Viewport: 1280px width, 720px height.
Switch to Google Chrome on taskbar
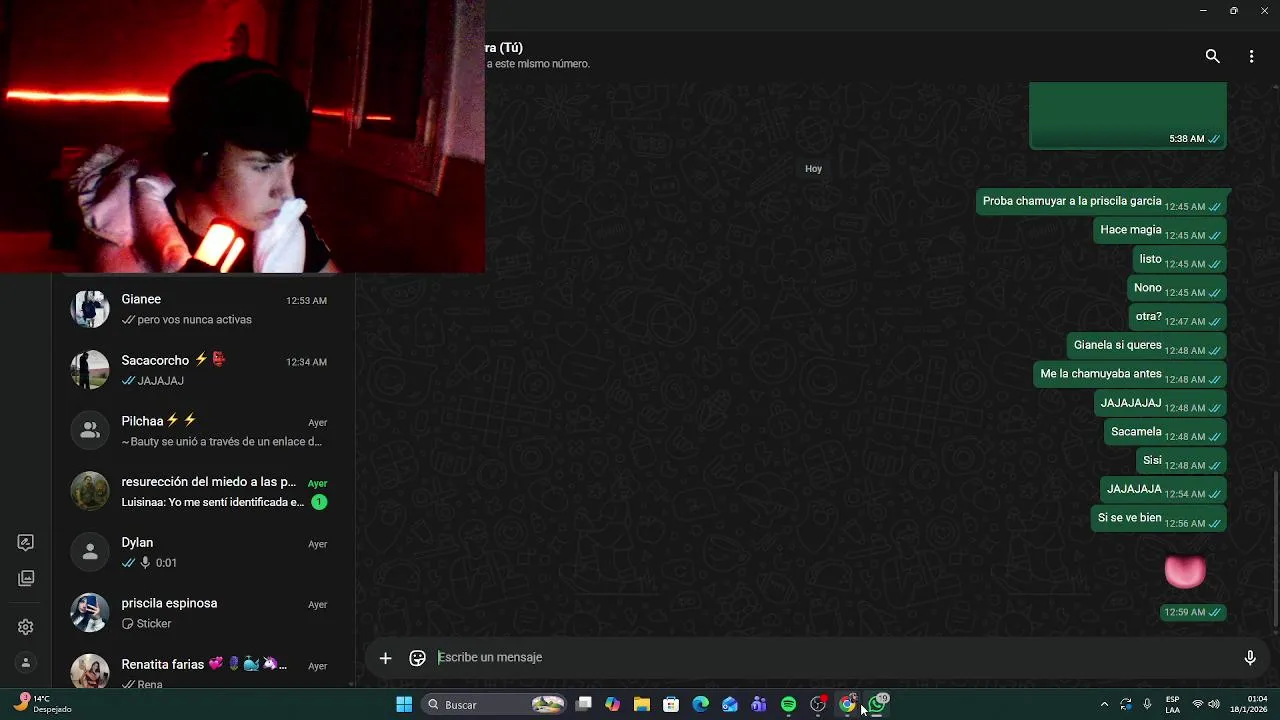coord(847,705)
